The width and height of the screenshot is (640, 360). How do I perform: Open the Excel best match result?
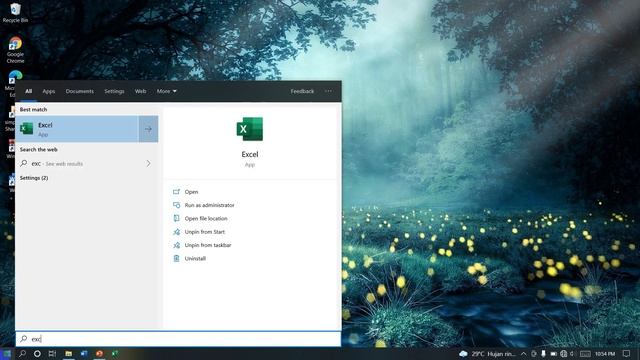coord(77,129)
